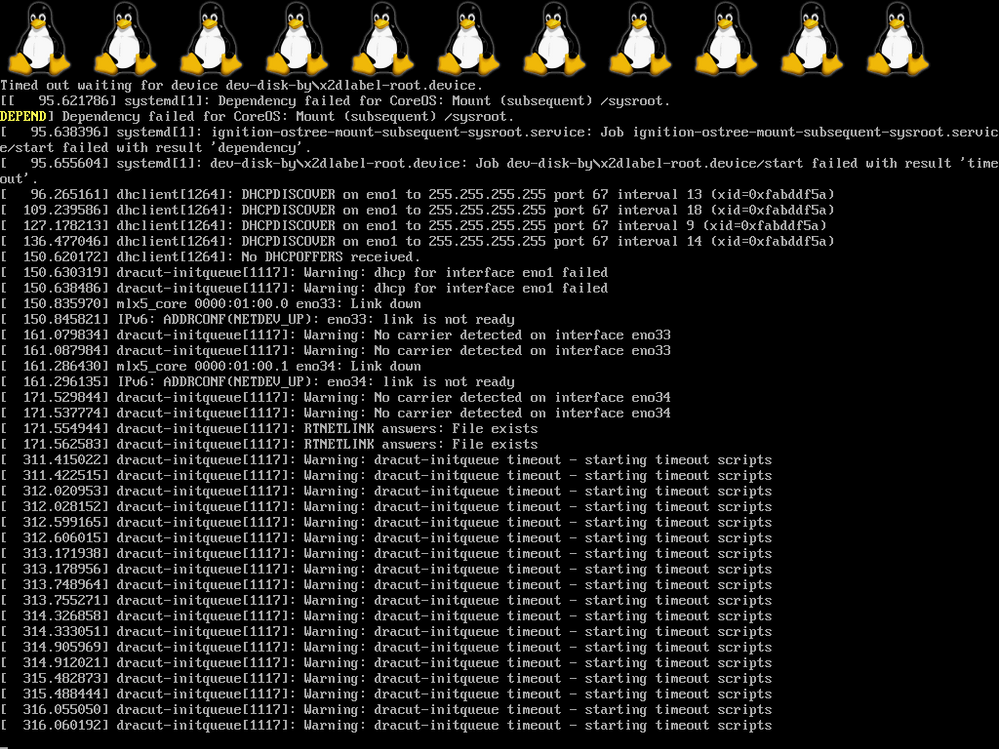Click the first Tux penguin from the left

38,39
